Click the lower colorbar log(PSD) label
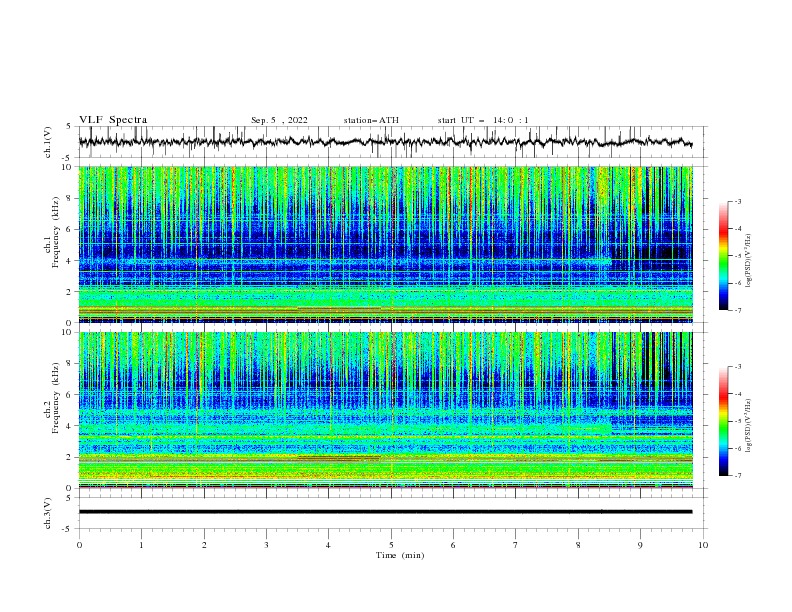Viewport: 792px width, 612px height. point(749,425)
